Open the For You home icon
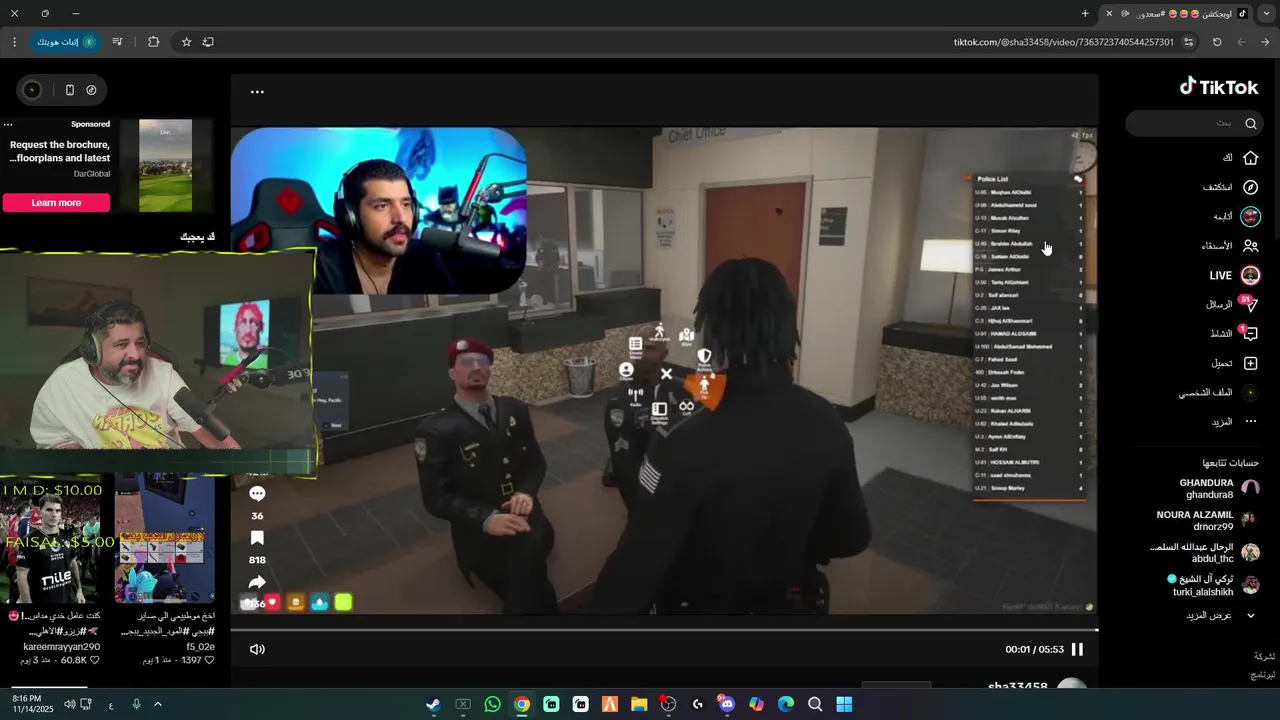 click(x=1250, y=158)
